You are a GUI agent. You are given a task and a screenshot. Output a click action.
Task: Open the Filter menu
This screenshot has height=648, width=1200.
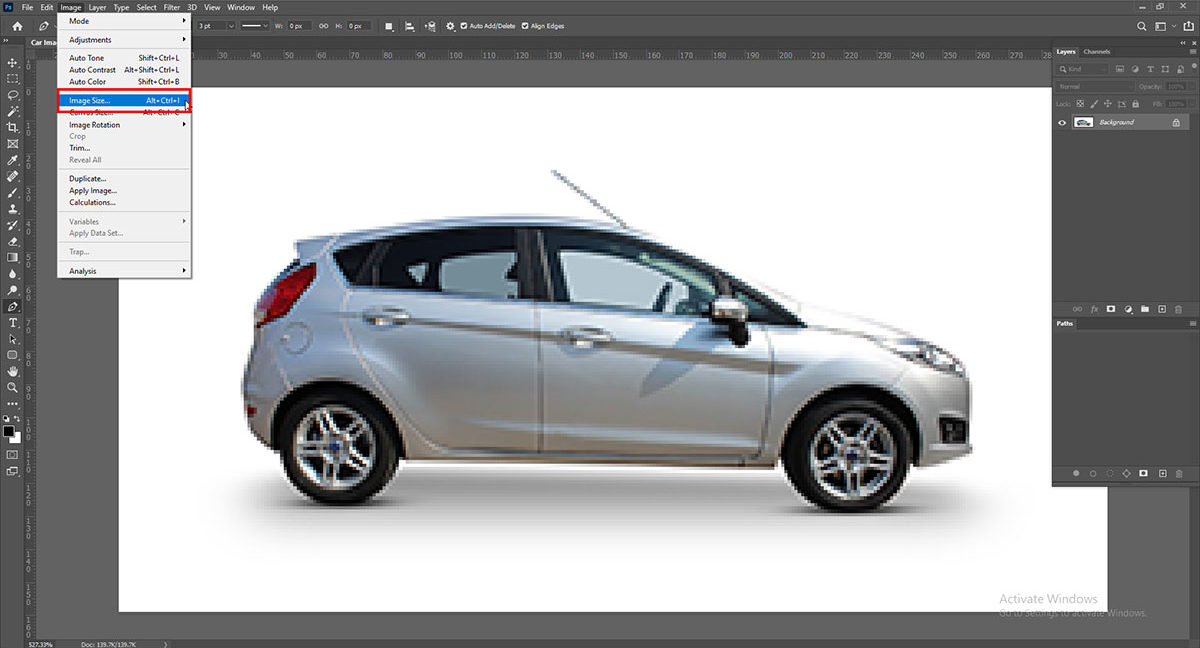tap(172, 6)
